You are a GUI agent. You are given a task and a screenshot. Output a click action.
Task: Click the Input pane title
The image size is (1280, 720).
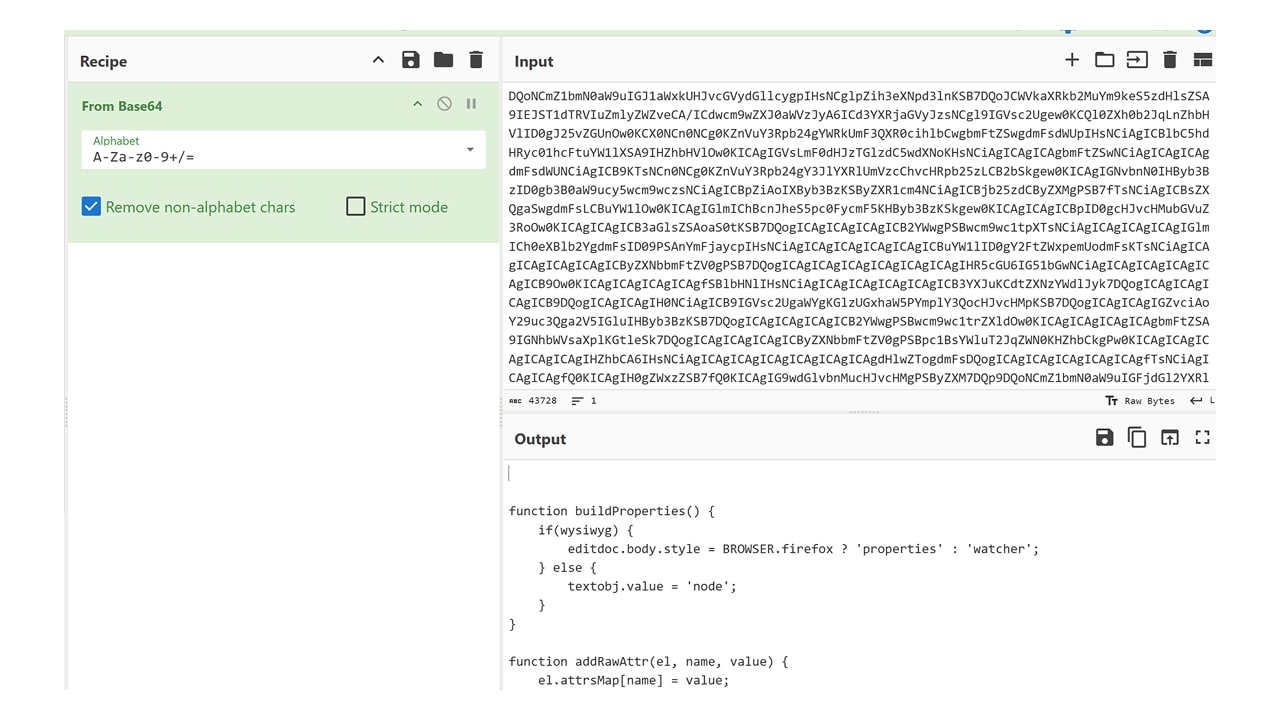click(534, 62)
